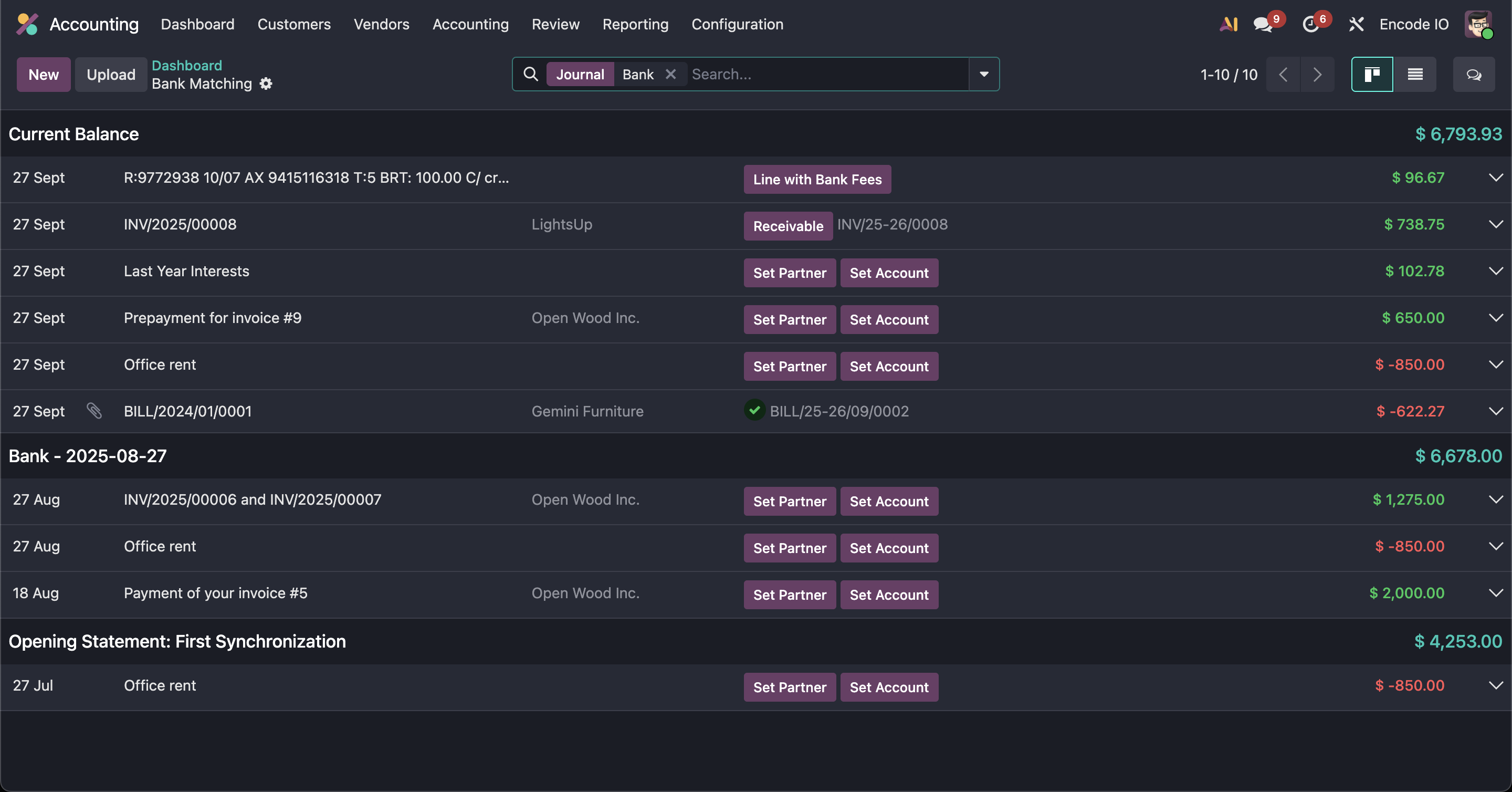Switch to kanban view
1512x792 pixels.
click(1372, 75)
